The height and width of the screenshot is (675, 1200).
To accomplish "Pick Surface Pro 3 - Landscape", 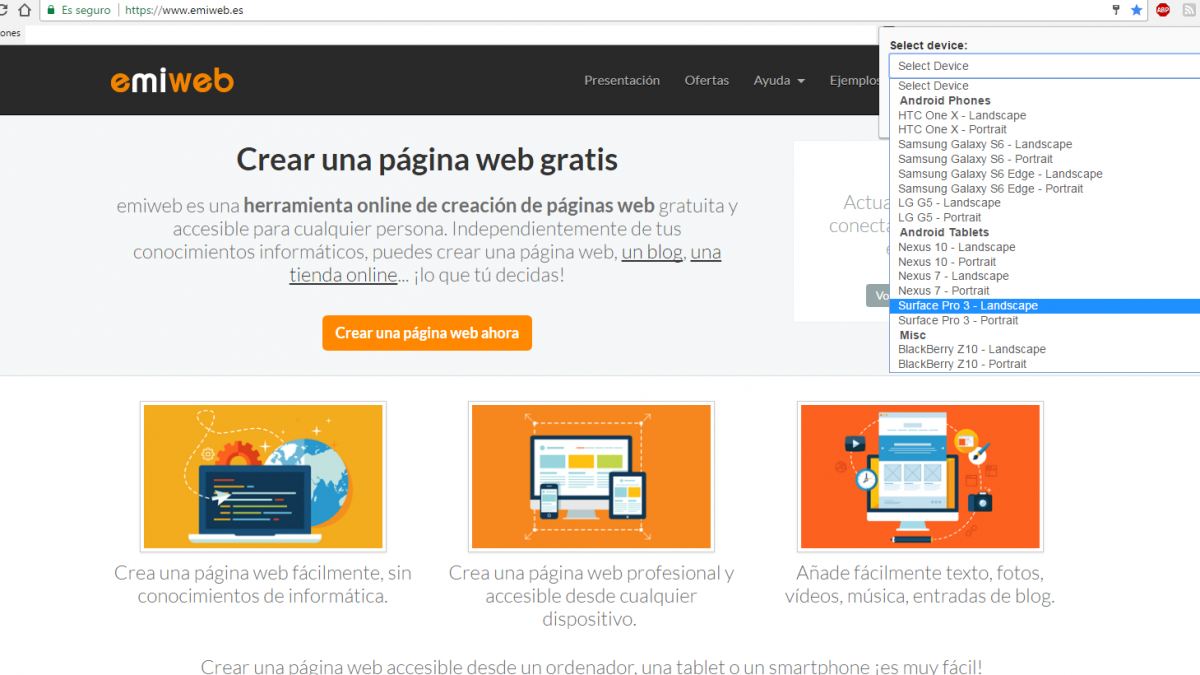I will pyautogui.click(x=1044, y=305).
